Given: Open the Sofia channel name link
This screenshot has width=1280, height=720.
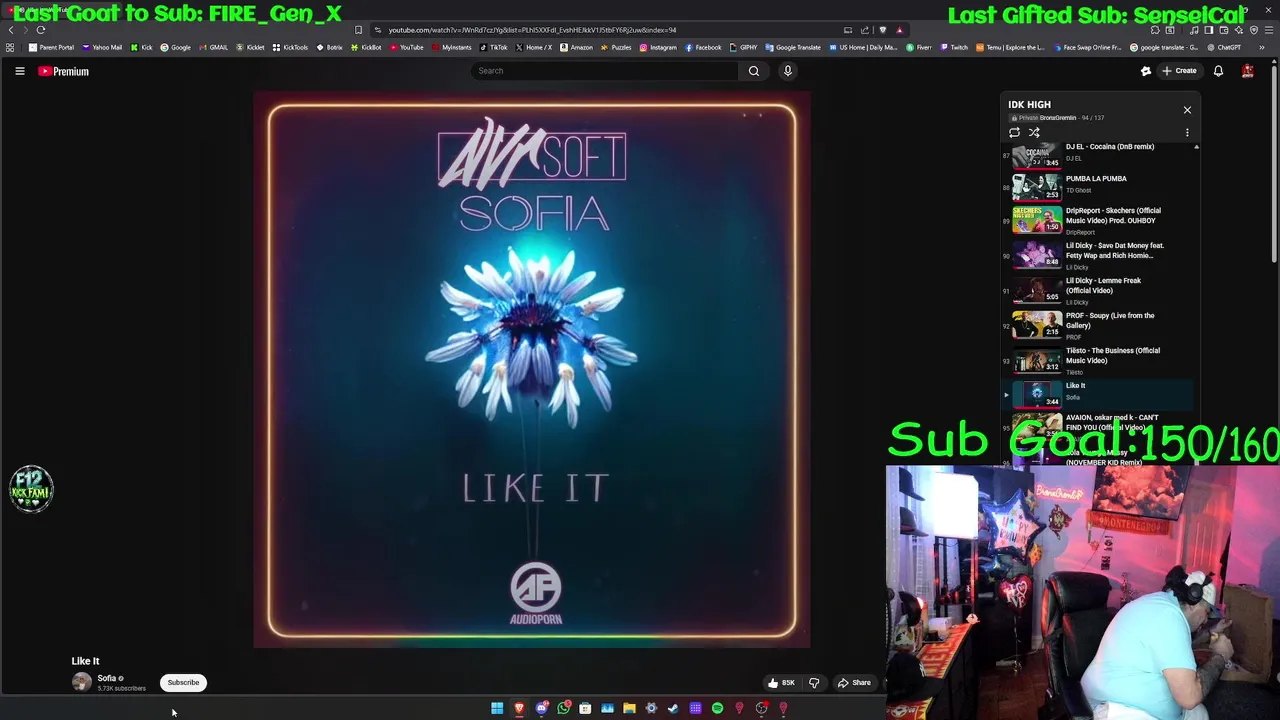Looking at the screenshot, I should 106,678.
